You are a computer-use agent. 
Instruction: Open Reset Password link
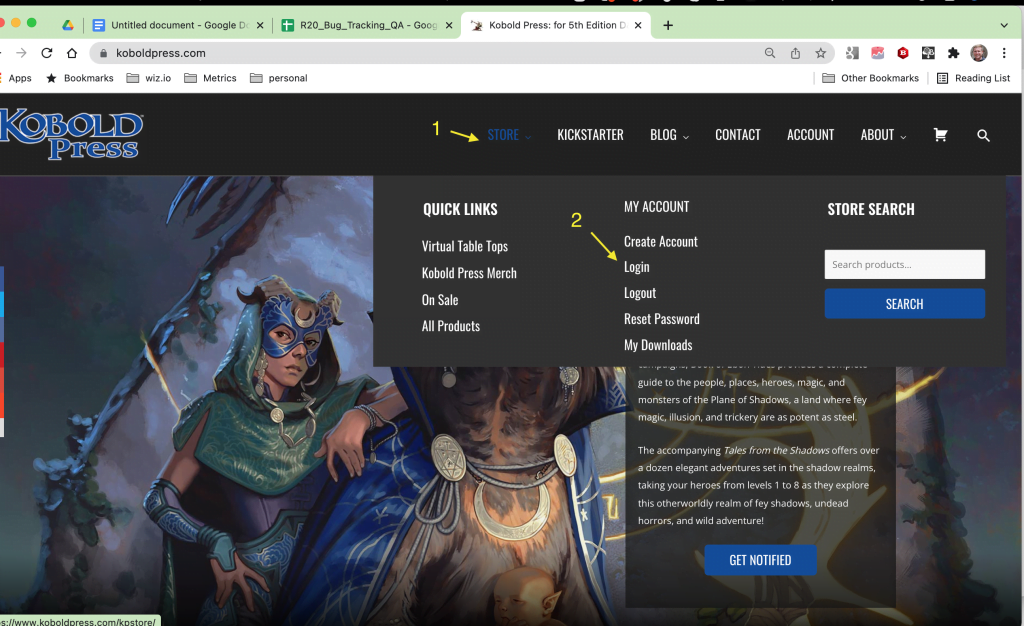662,319
